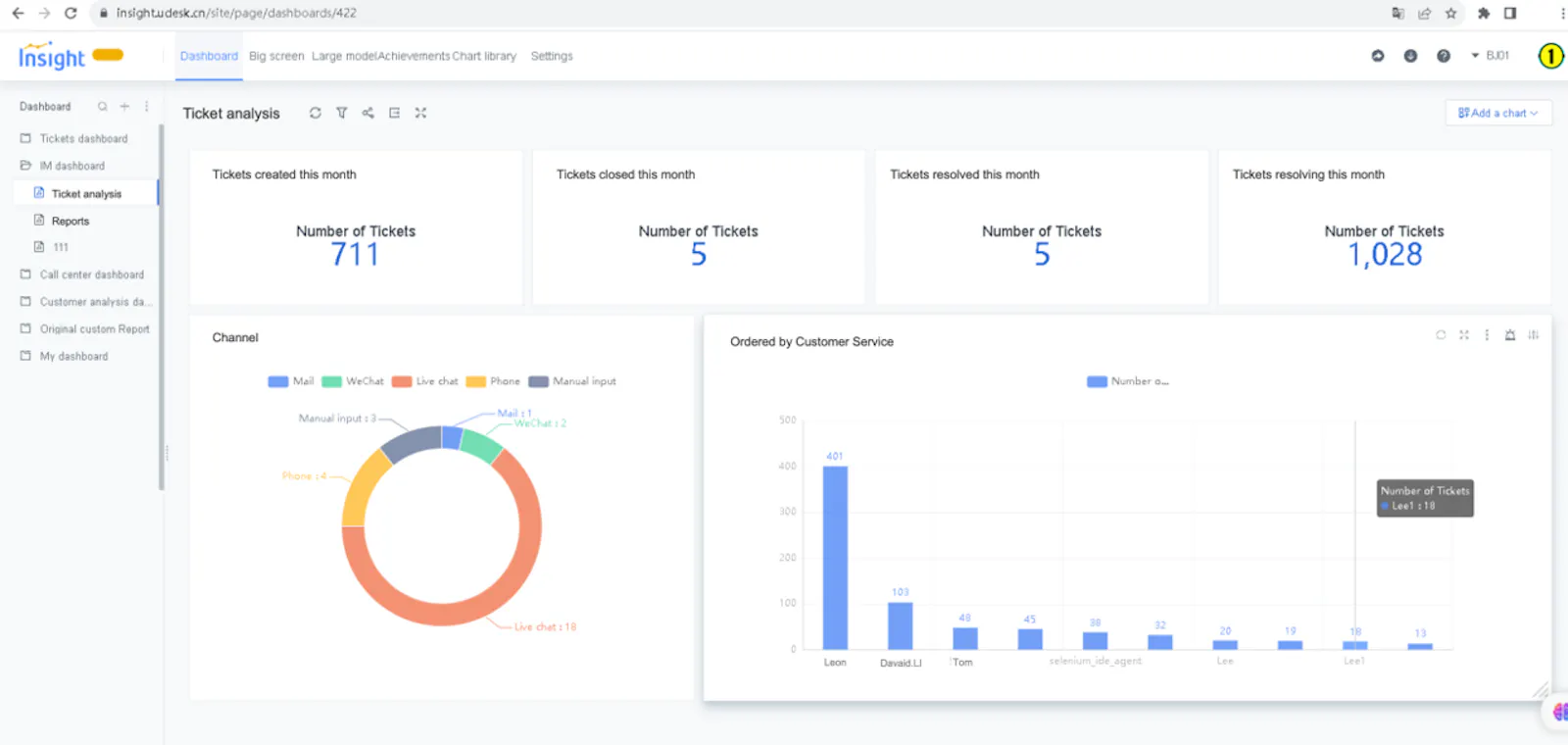Refresh the Ordered by Customer Service chart
This screenshot has width=1568, height=745.
coord(1441,334)
